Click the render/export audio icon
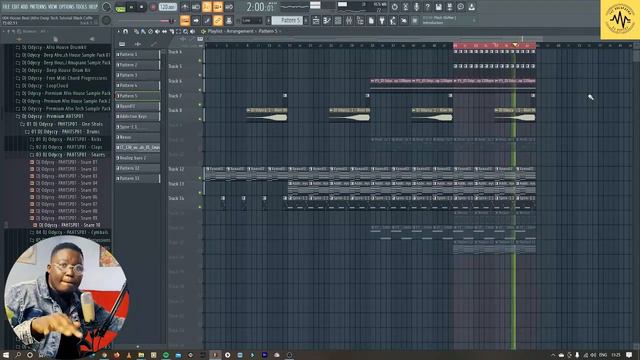This screenshot has height=360, width=640. pyautogui.click(x=449, y=7)
